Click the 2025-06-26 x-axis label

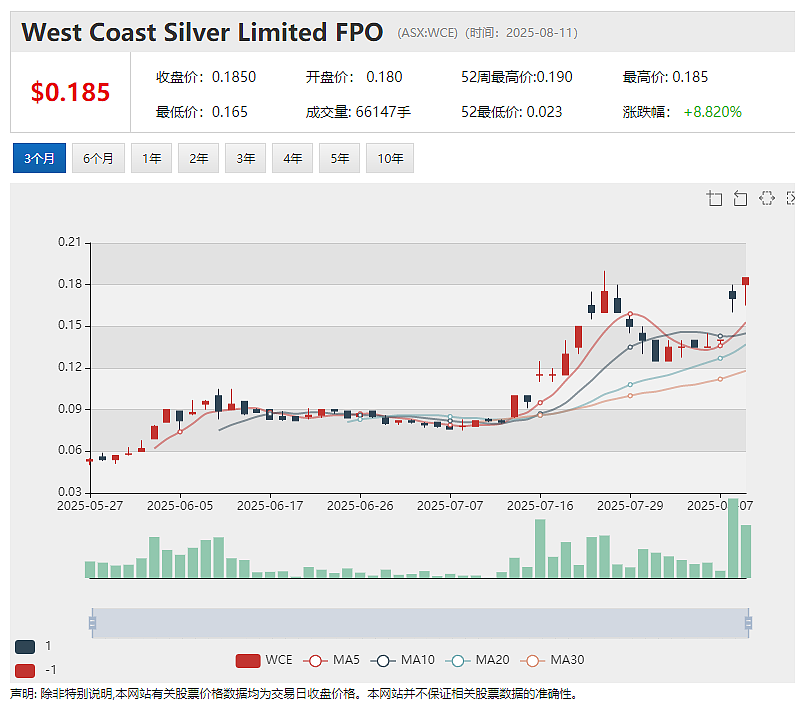[360, 506]
